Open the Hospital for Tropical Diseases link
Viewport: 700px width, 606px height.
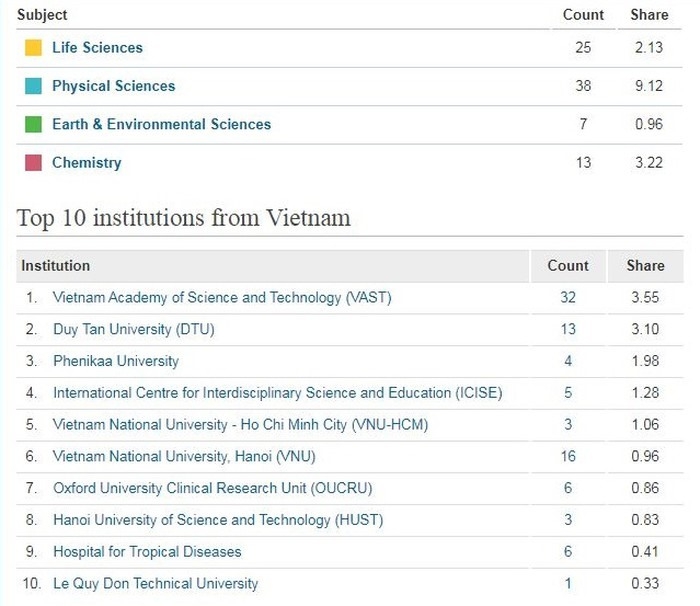coord(147,552)
